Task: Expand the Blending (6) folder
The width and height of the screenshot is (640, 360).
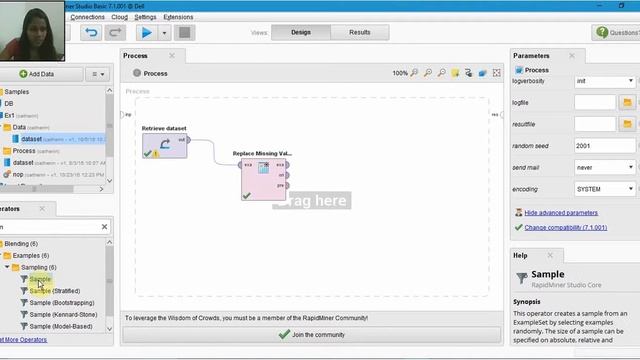Action: (21, 244)
